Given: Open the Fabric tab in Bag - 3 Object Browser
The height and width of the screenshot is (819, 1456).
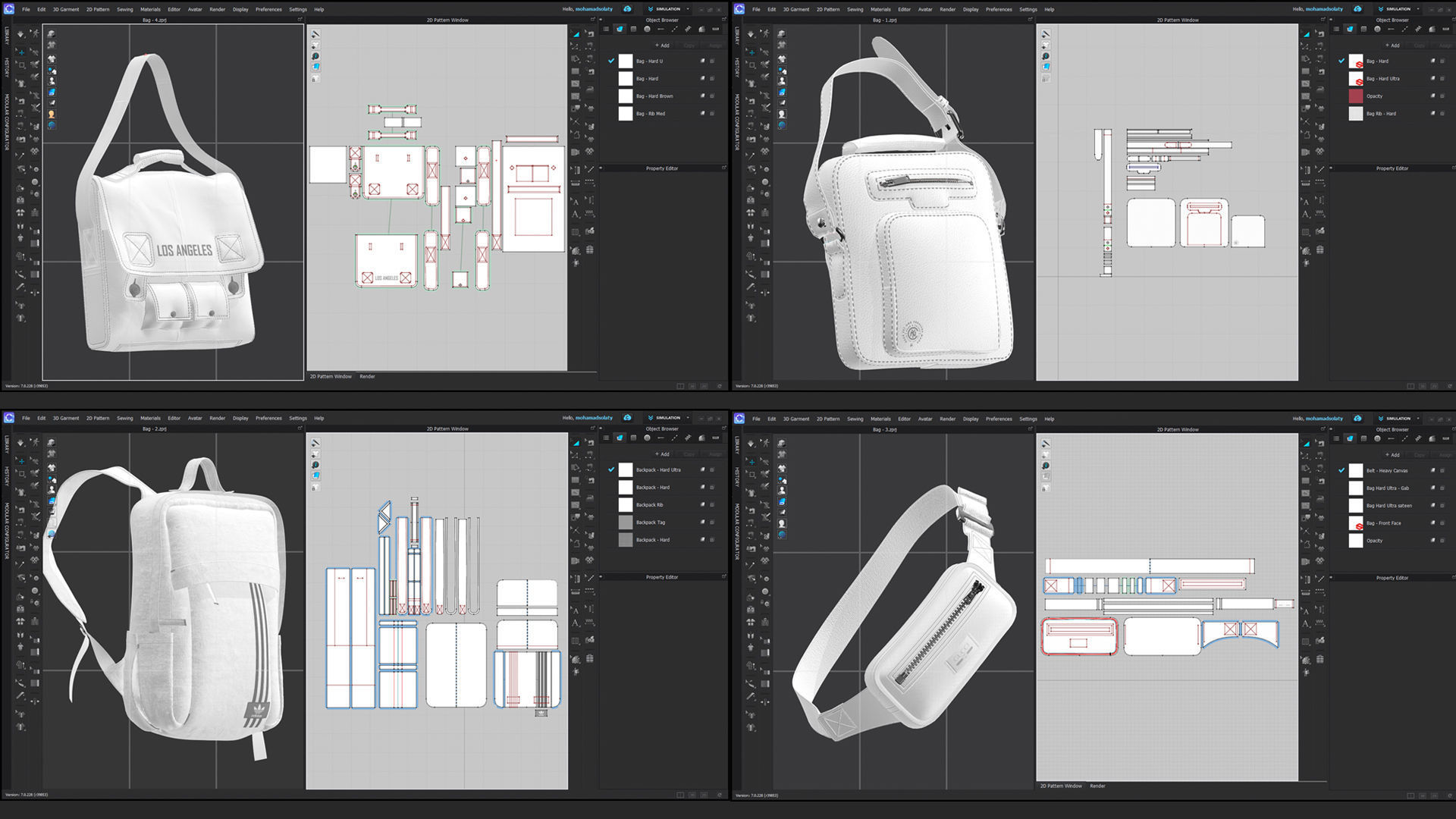Looking at the screenshot, I should (x=1350, y=438).
